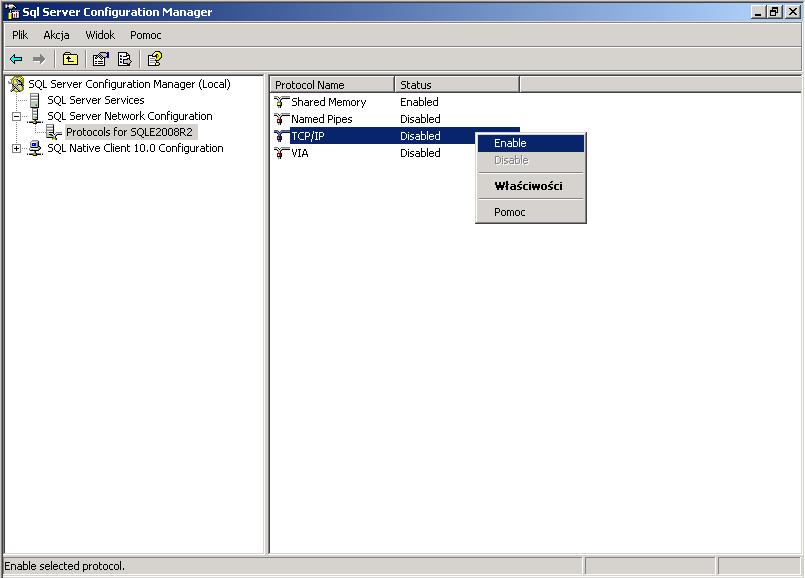Click the Export list toolbar icon
This screenshot has width=805, height=578.
125,60
